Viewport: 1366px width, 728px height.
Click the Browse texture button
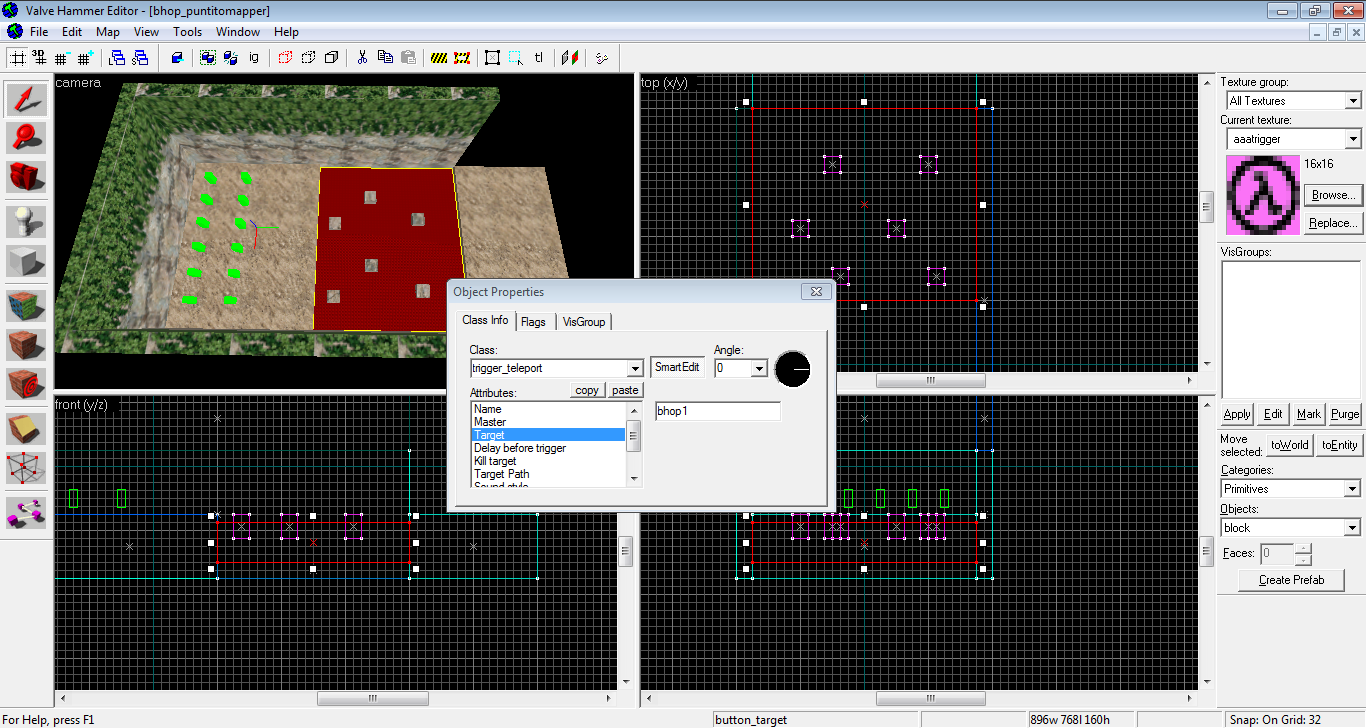tap(1333, 195)
